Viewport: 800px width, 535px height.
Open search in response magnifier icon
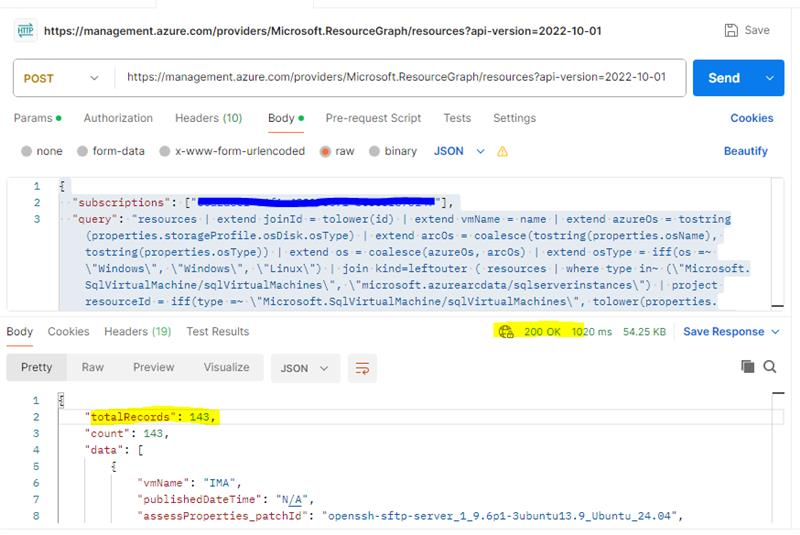(769, 366)
